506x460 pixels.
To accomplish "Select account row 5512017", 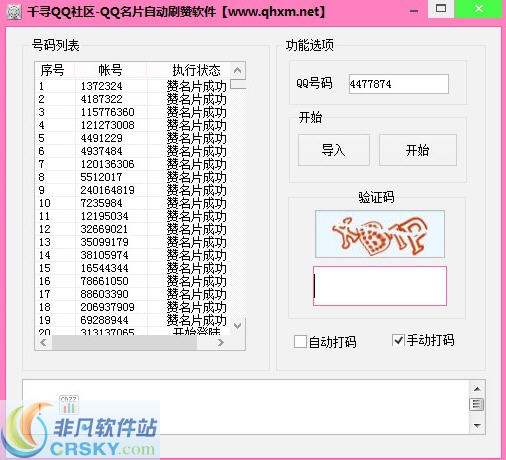I will click(133, 177).
